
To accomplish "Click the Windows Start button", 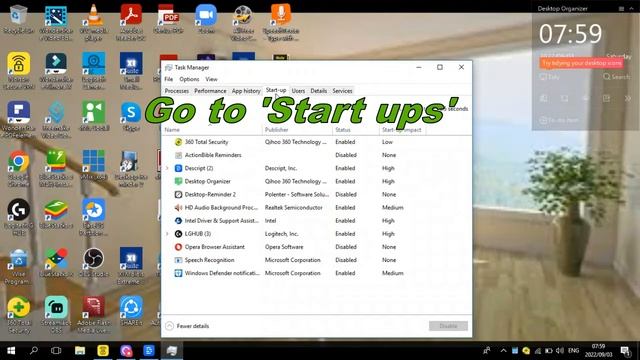I will point(11,351).
